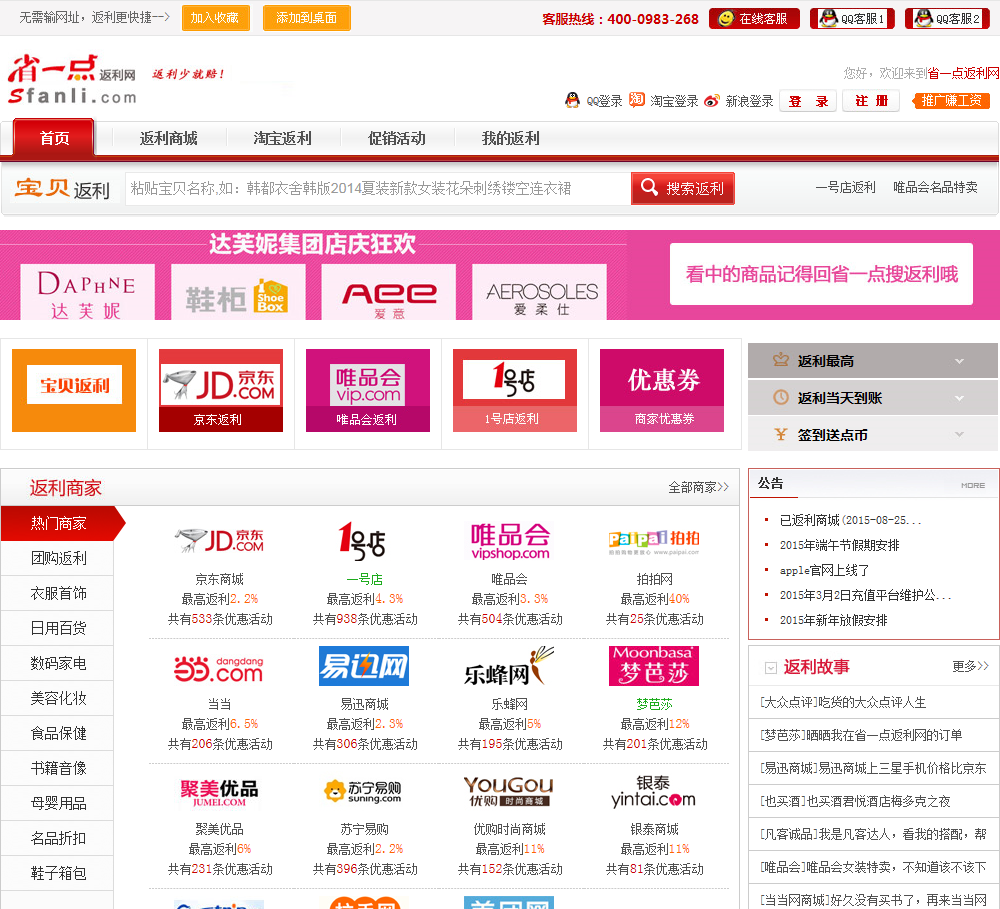Open the 全部商家>> link
The width and height of the screenshot is (1000, 909).
pos(698,487)
